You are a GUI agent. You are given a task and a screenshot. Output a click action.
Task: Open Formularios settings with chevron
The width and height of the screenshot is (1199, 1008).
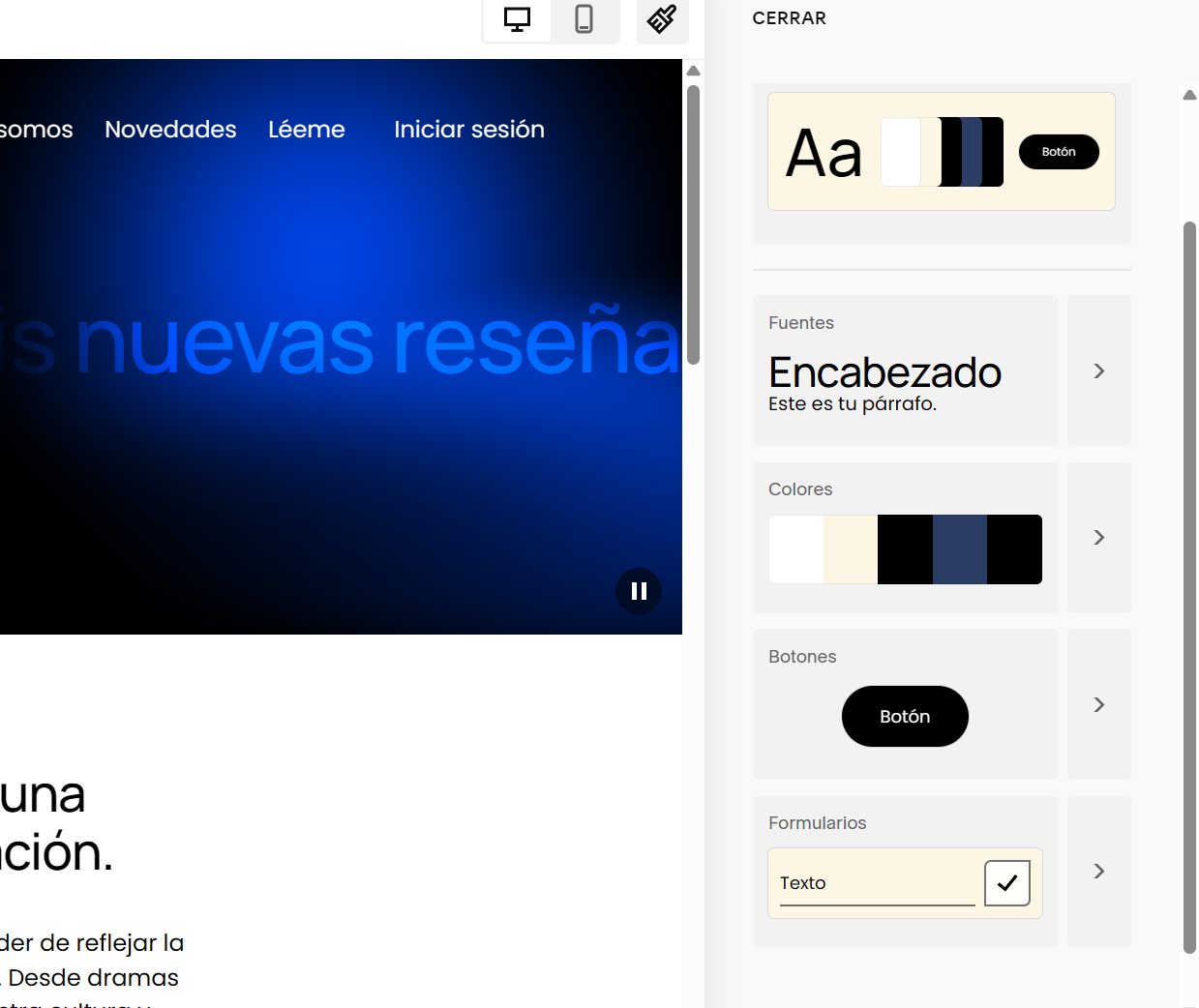(x=1098, y=872)
